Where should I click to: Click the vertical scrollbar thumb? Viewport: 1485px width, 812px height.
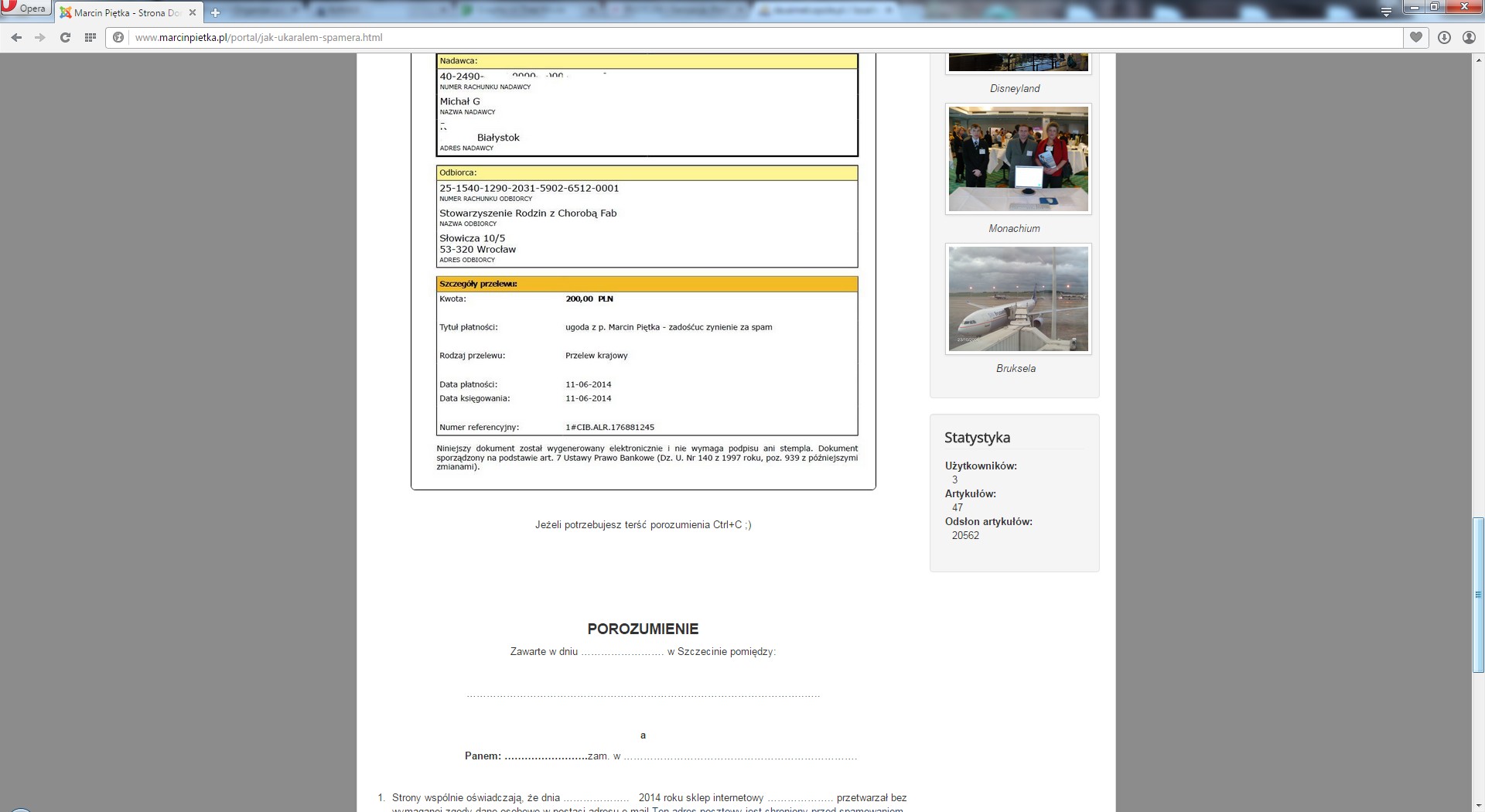(x=1478, y=595)
